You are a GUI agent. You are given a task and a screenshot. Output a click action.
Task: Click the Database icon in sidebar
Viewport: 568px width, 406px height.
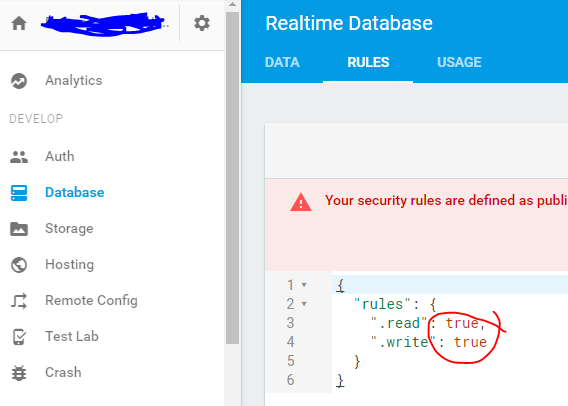[x=19, y=193]
